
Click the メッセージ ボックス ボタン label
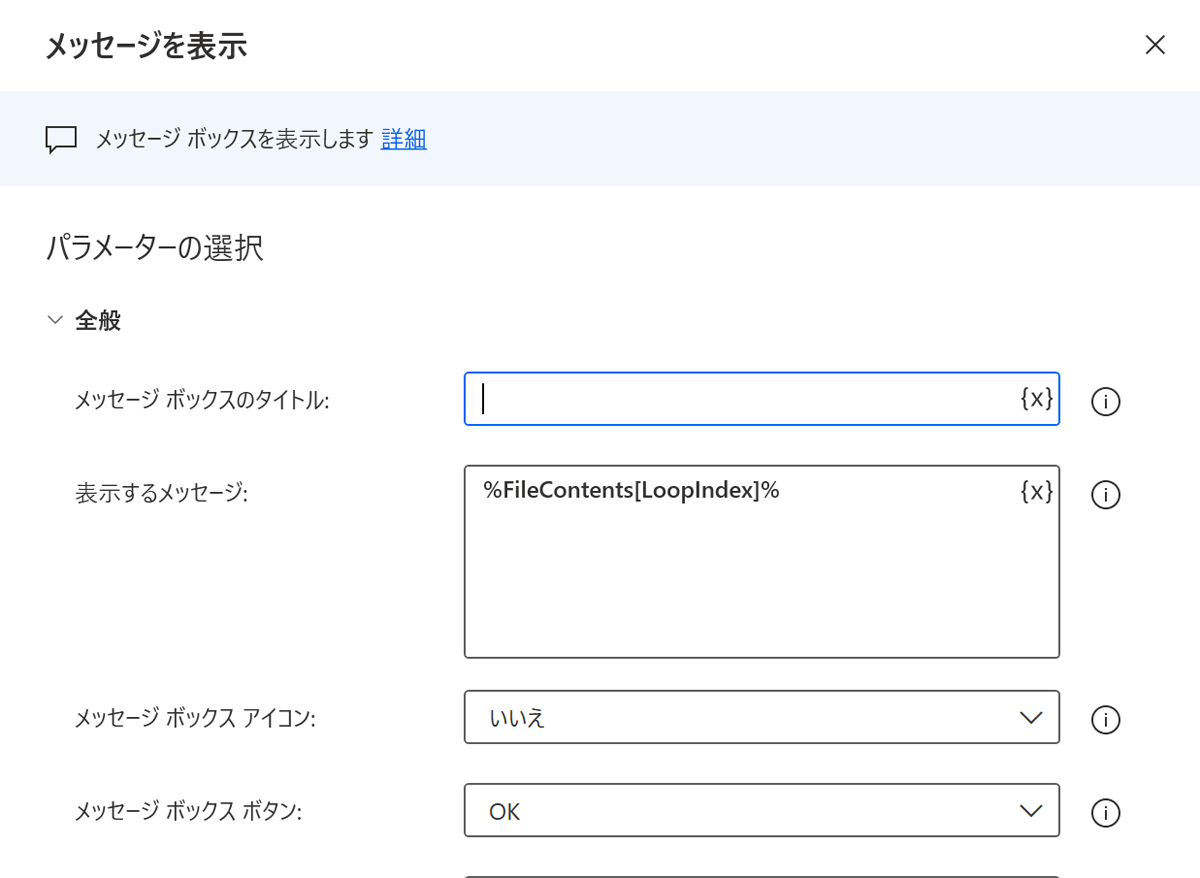tap(188, 811)
